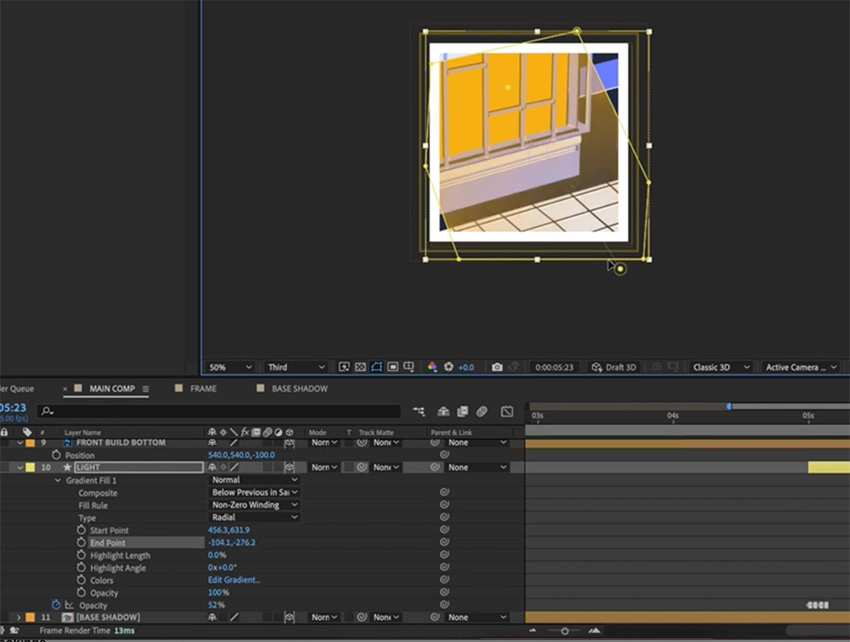Click the Start Point stopwatch icon
Screen dimensions: 850x642
81,530
